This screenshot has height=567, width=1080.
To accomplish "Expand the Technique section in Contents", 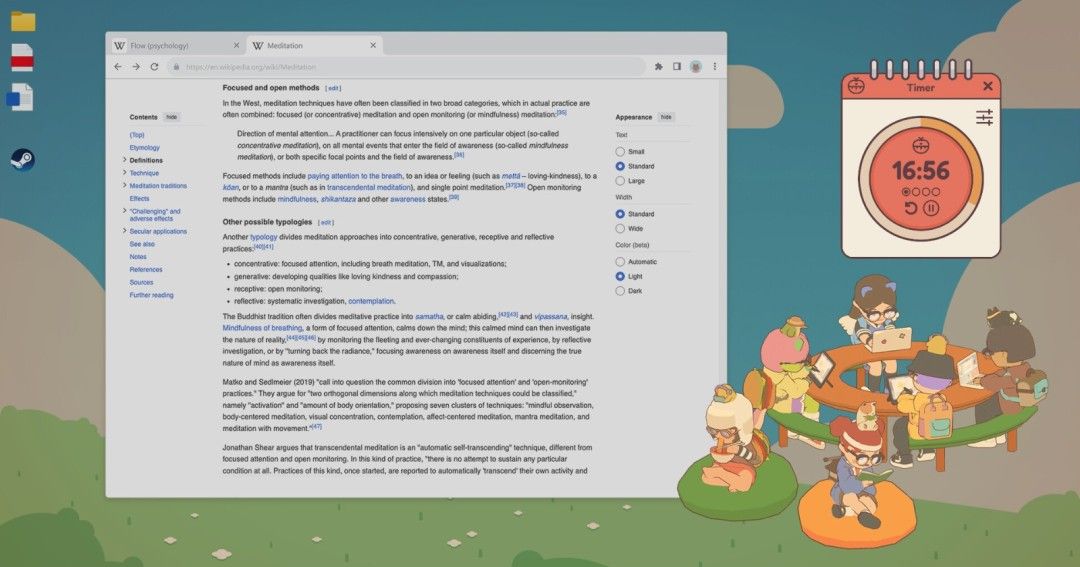I will pos(124,173).
